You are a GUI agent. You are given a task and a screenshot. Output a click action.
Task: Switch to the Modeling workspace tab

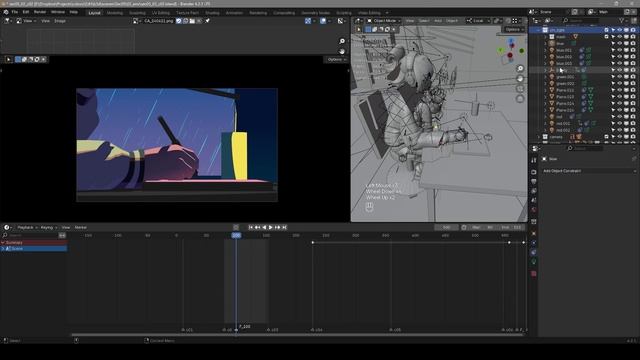pyautogui.click(x=114, y=13)
